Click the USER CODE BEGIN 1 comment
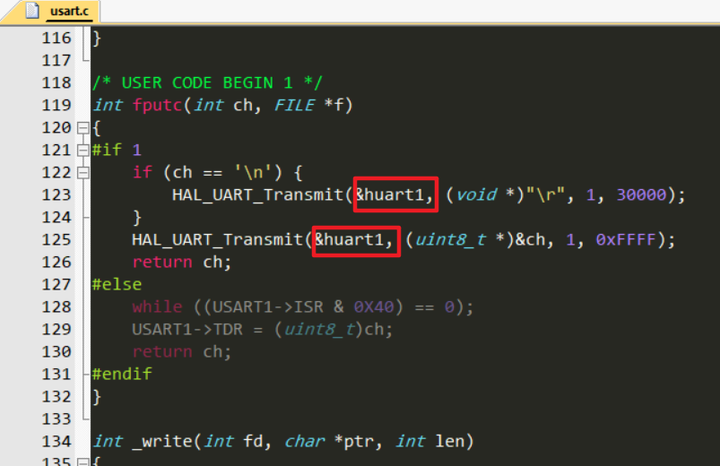The image size is (720, 466). tap(208, 83)
